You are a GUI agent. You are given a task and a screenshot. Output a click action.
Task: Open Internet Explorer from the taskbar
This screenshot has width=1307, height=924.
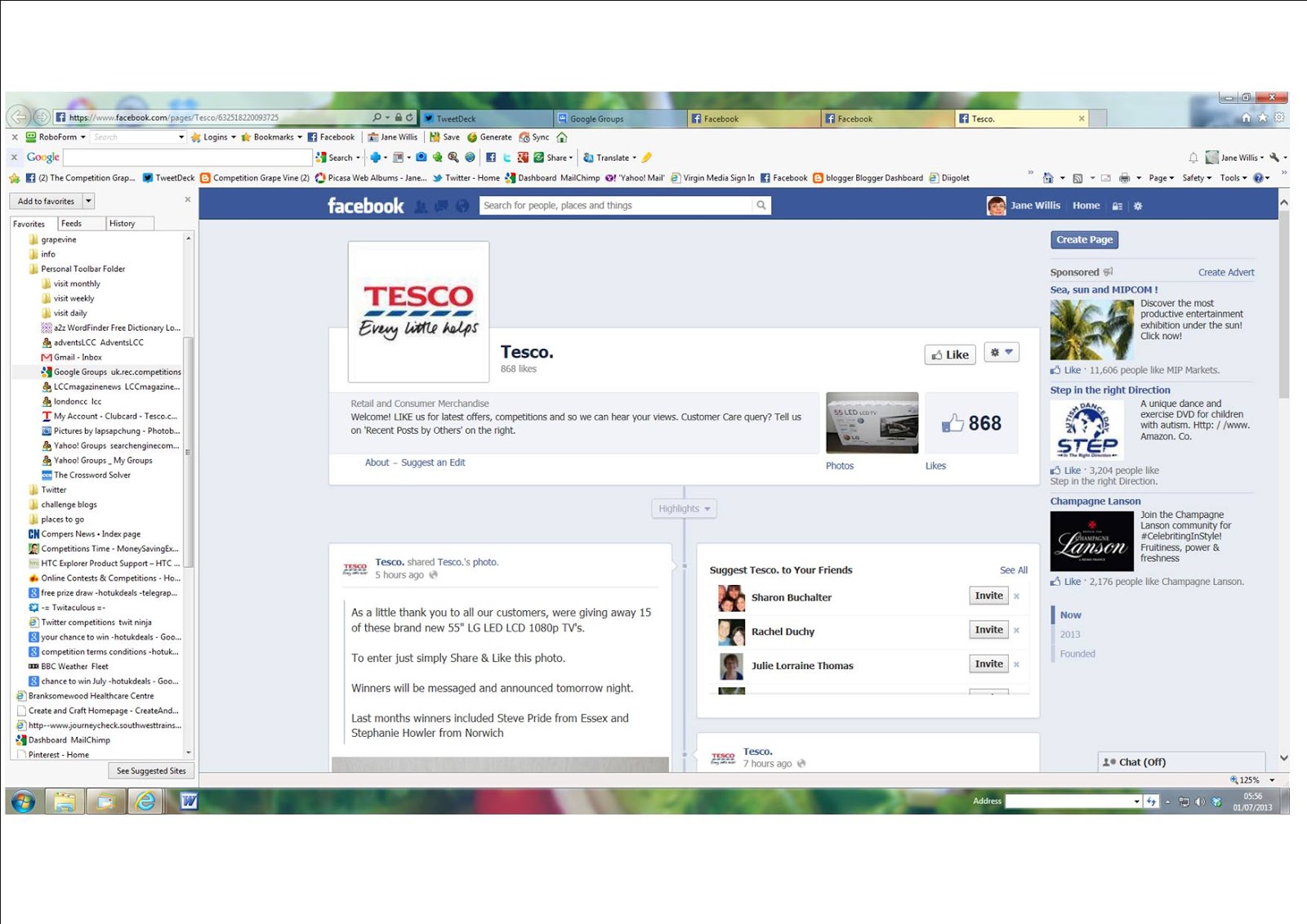(145, 801)
